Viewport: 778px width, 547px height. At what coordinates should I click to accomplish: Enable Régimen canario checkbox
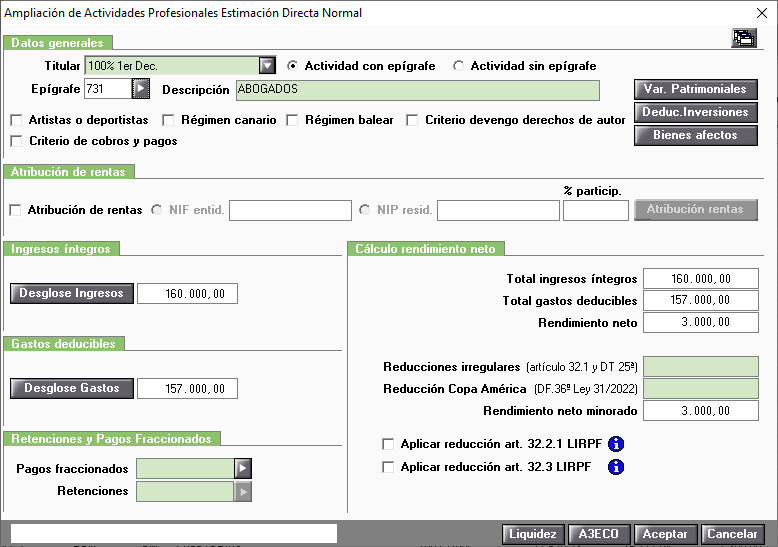[168, 120]
